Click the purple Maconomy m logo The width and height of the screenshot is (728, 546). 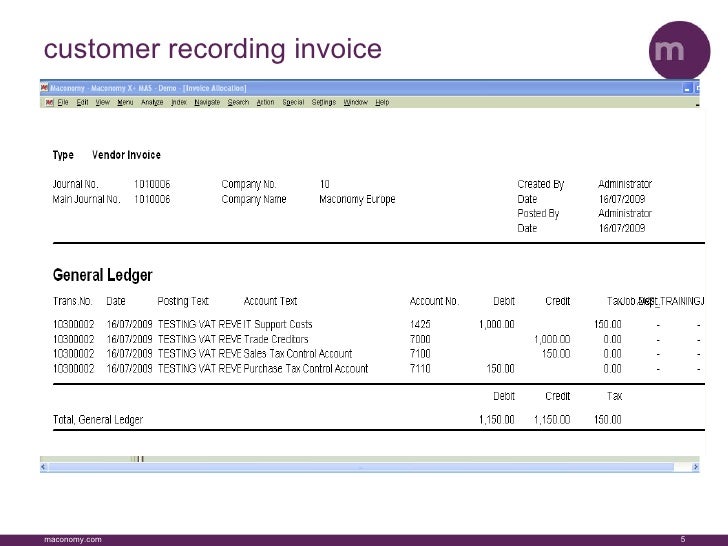click(x=679, y=50)
